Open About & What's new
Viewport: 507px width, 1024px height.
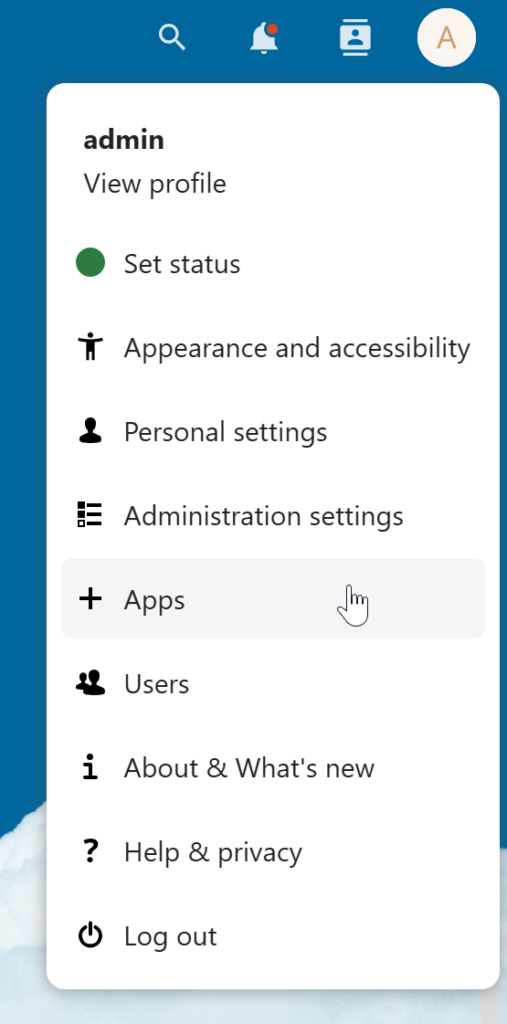273,767
